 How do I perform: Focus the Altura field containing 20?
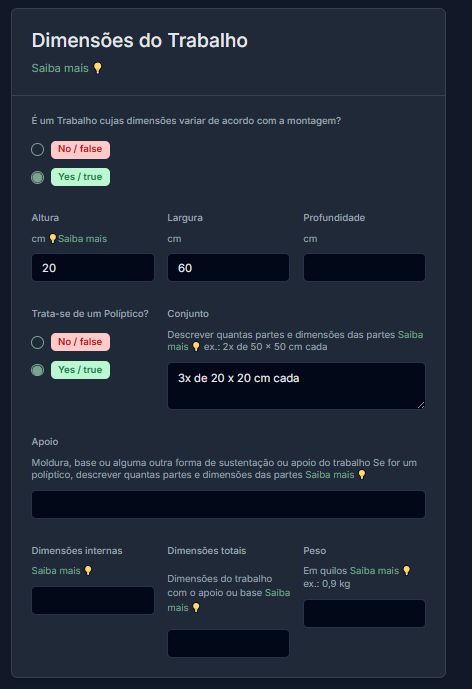point(93,268)
